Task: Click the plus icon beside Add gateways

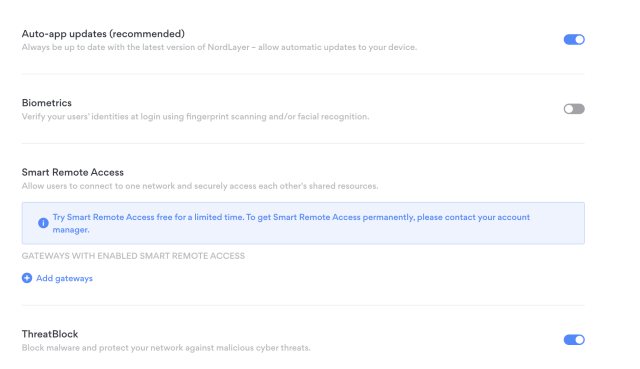Action: pos(27,278)
